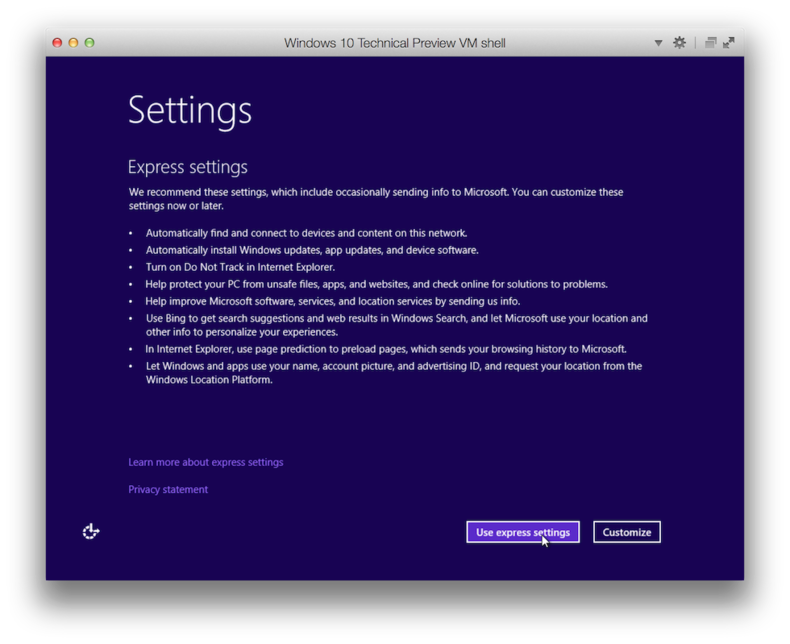Switch VM to Coherence window mode icon
The width and height of the screenshot is (790, 644).
[710, 43]
